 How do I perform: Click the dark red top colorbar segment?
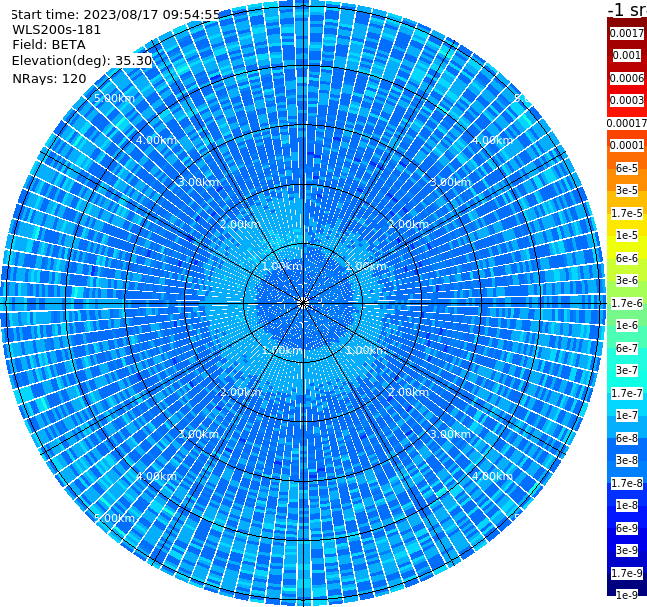627,24
